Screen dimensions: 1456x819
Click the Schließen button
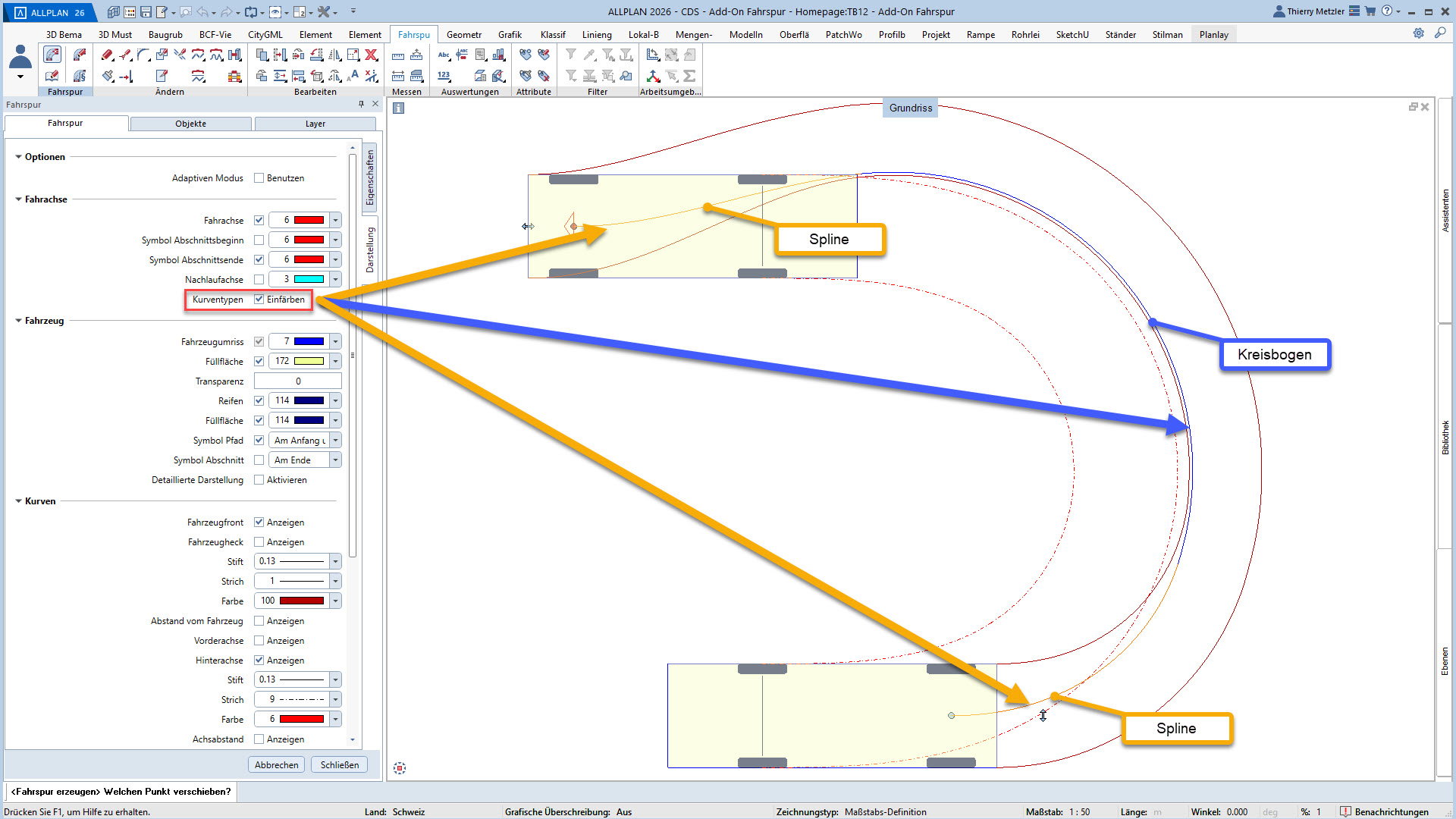pyautogui.click(x=339, y=765)
